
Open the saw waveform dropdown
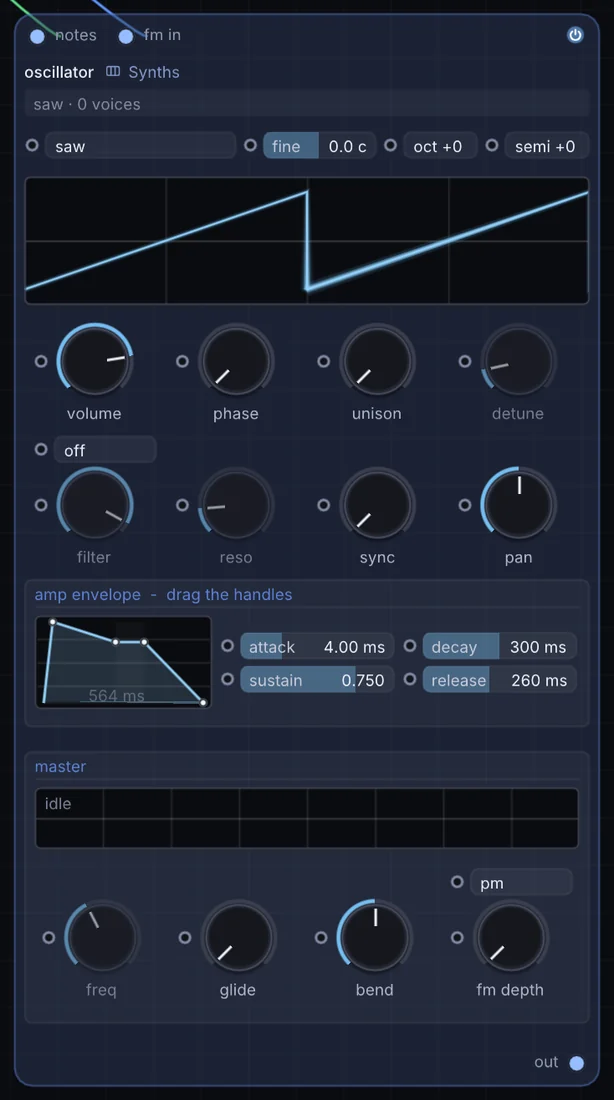click(140, 146)
